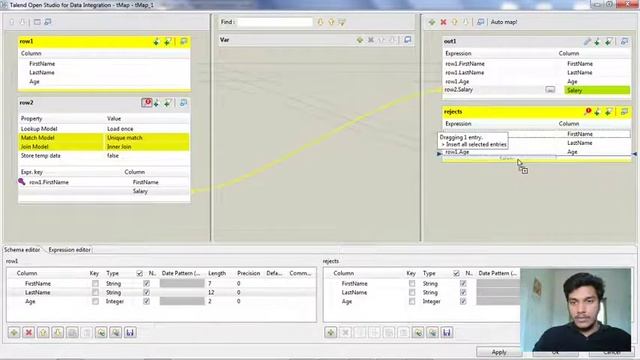Viewport: 640px width, 360px height.
Task: Select row1.FirstName expression key in row2
Action: [49, 182]
